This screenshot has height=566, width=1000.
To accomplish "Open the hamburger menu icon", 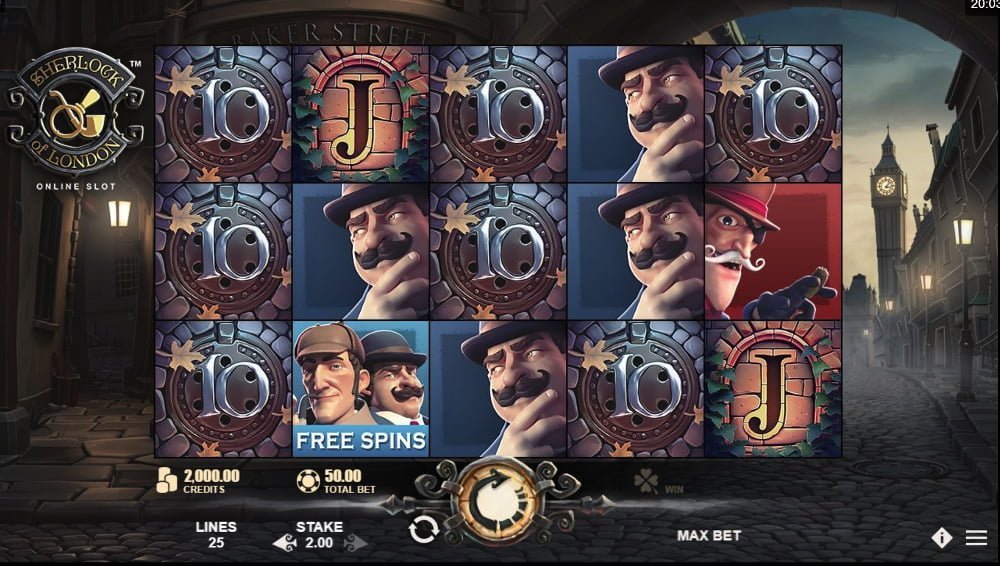I will [x=976, y=537].
